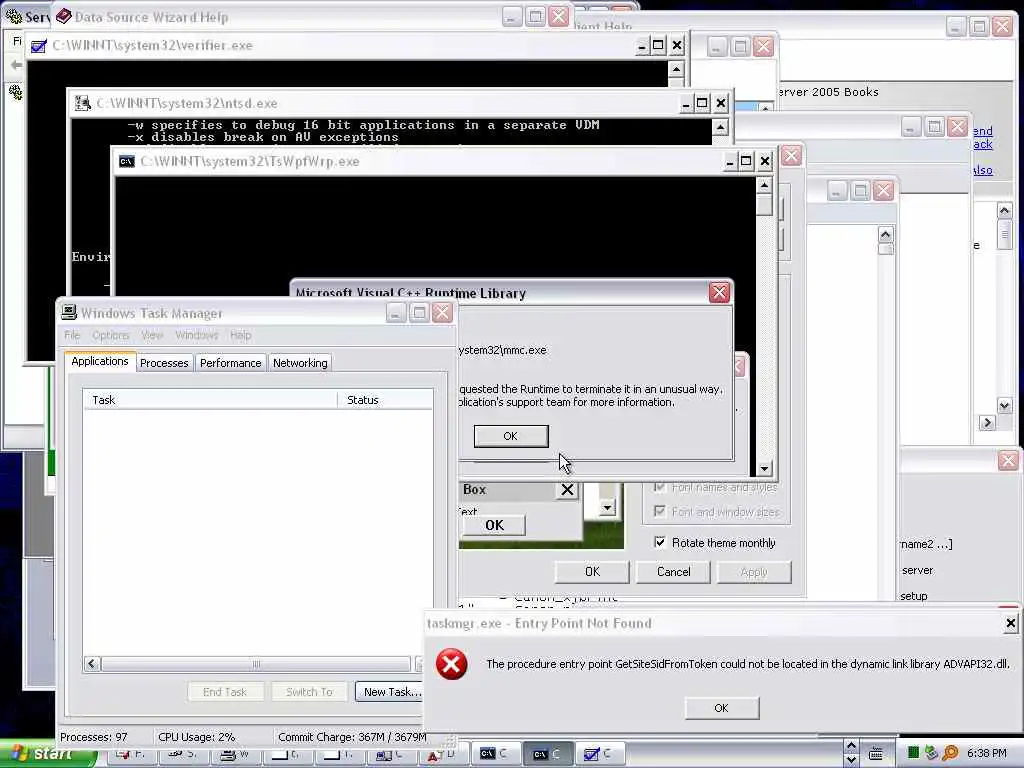Click the Processes: 97 status text
The height and width of the screenshot is (768, 1024).
93,737
